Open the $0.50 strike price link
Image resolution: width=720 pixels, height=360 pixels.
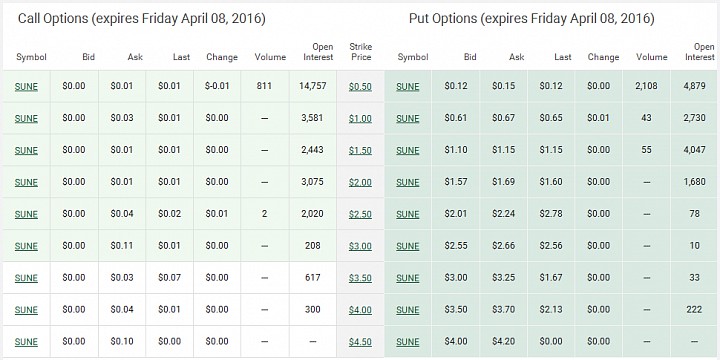pyautogui.click(x=360, y=87)
